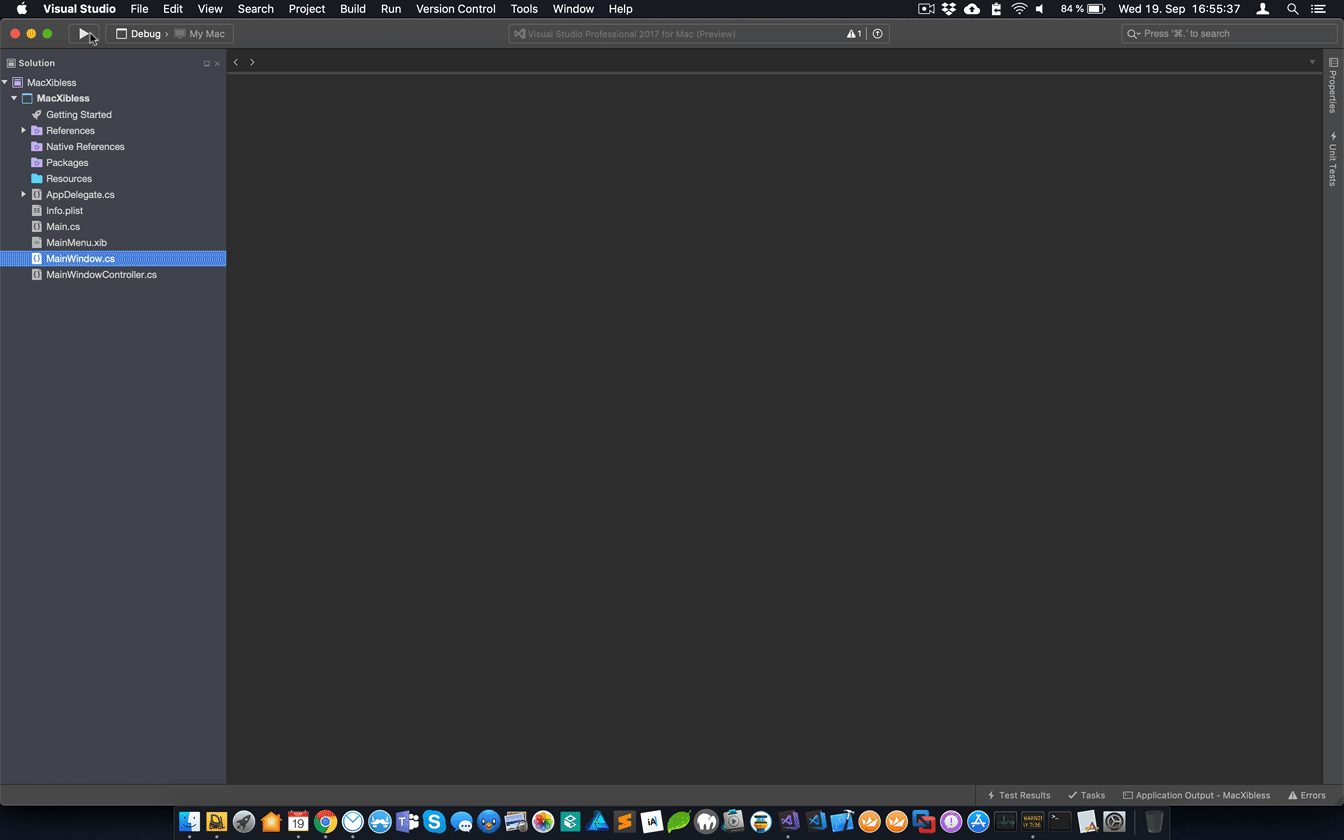1344x840 pixels.
Task: Close the Solution pad
Action: (217, 63)
